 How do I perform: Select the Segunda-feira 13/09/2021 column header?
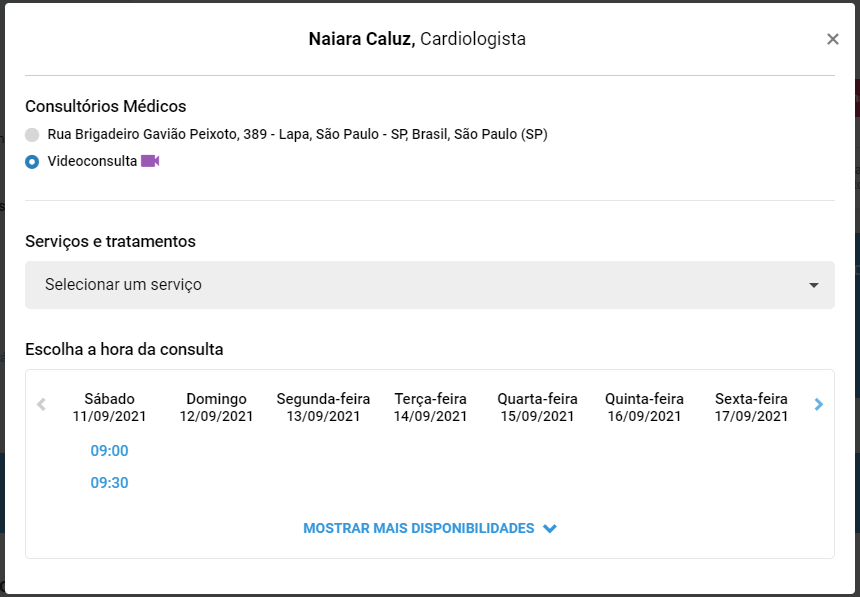point(323,408)
